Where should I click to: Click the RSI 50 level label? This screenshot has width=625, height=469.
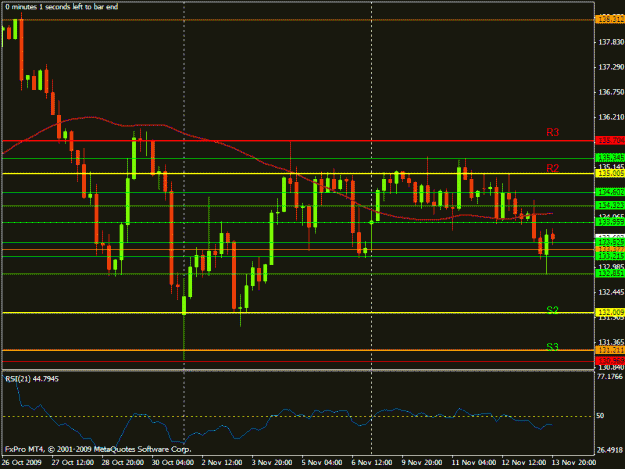600,416
